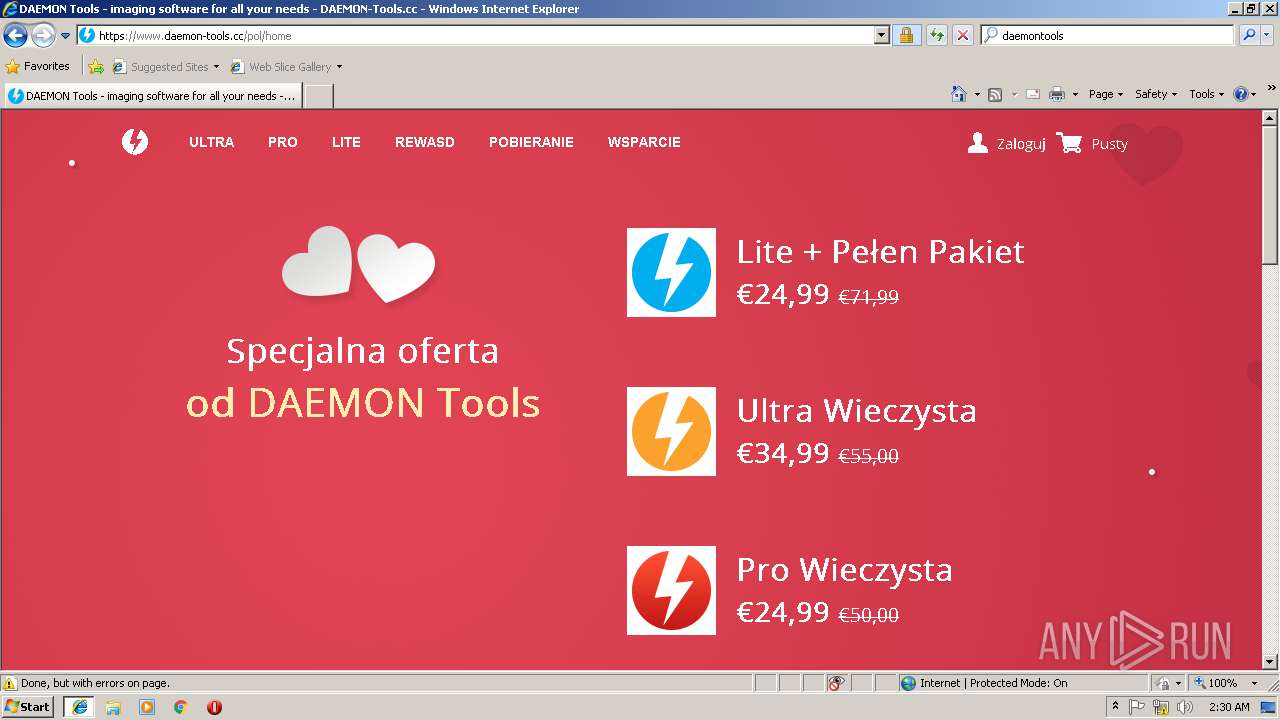Click the Action Center flag tray icon
1280x720 pixels.
click(x=1138, y=707)
